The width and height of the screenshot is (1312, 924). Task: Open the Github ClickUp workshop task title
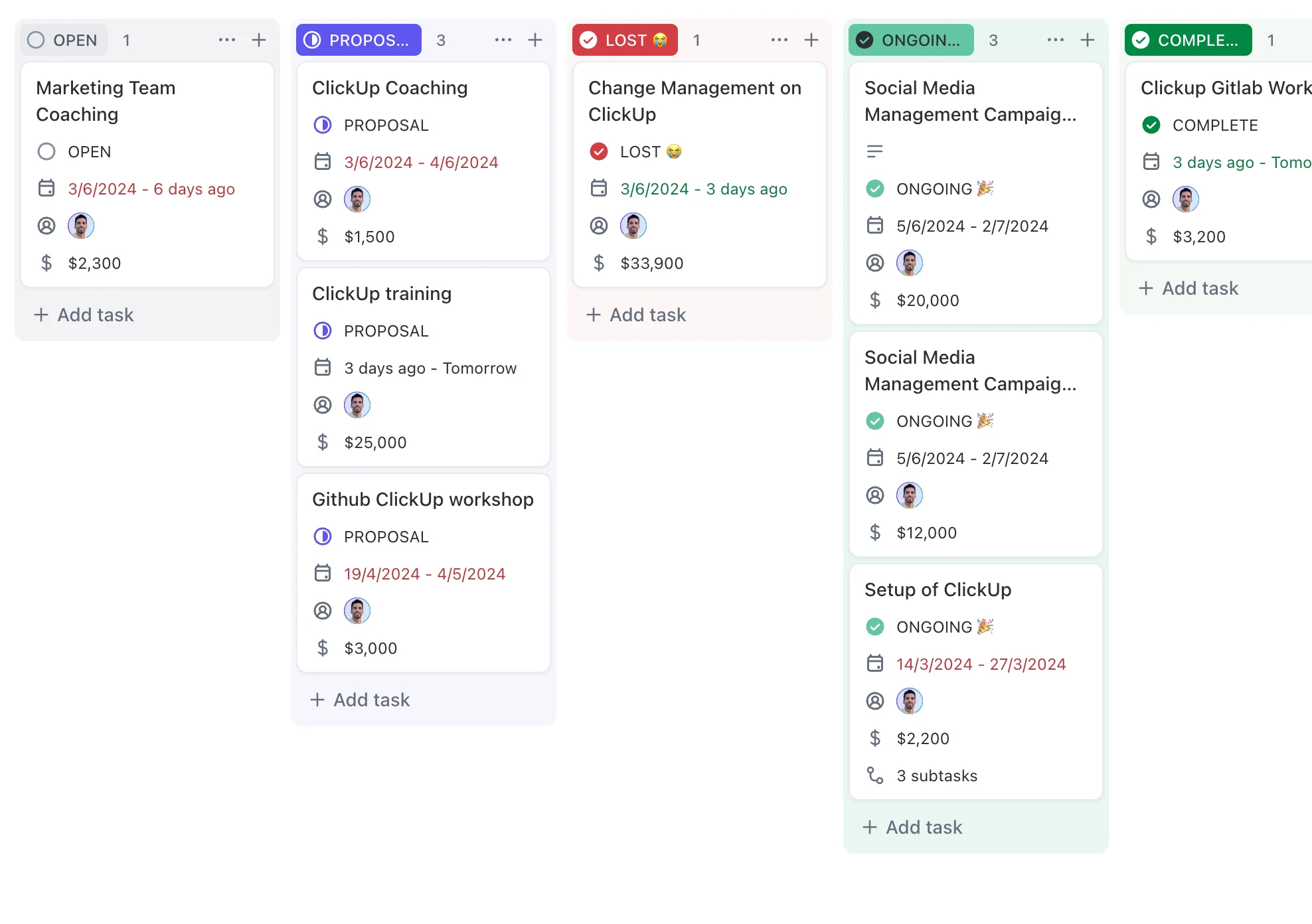coord(423,499)
